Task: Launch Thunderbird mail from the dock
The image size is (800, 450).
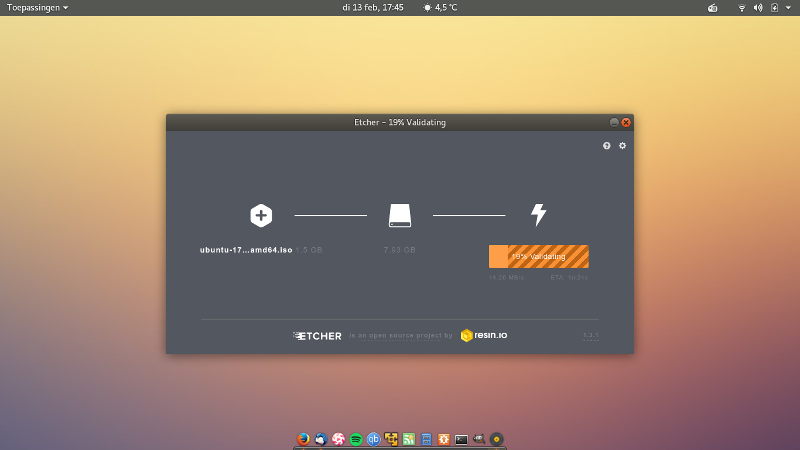Action: [321, 439]
